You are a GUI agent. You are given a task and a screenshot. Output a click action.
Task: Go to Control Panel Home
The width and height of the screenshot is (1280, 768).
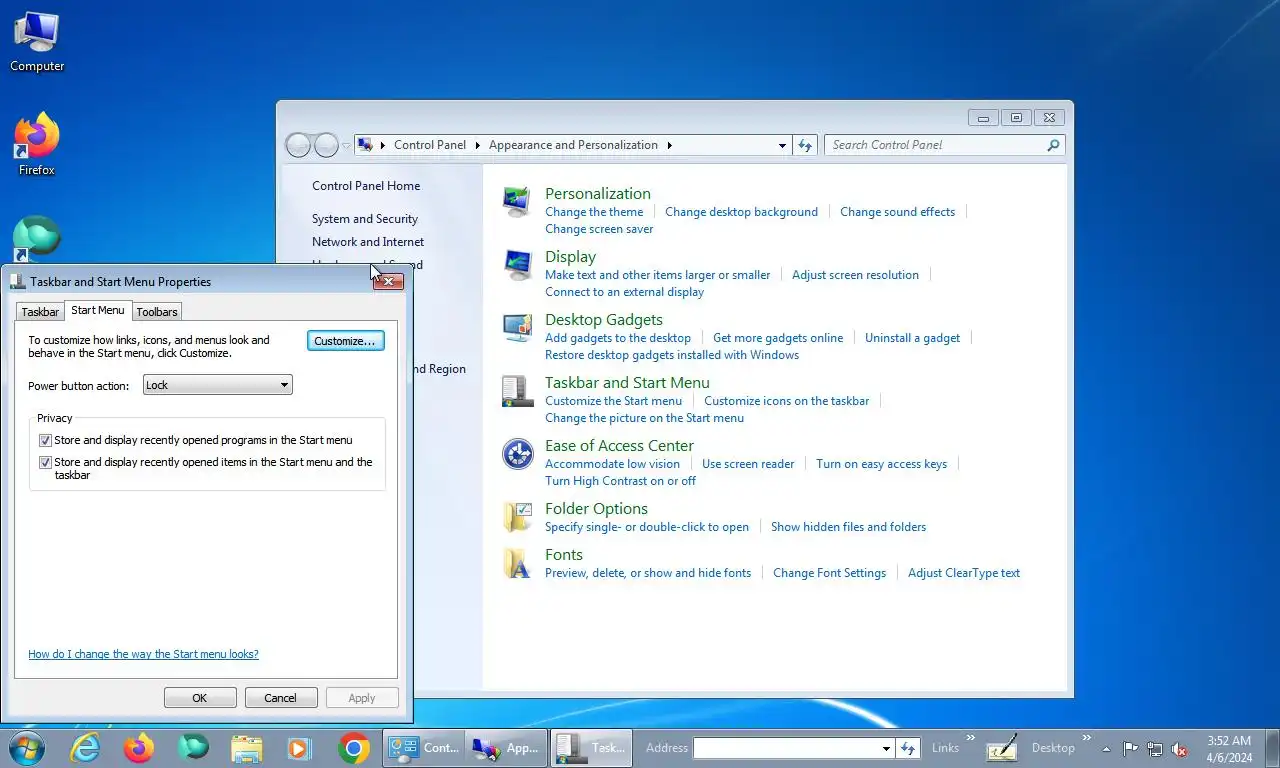tap(366, 186)
